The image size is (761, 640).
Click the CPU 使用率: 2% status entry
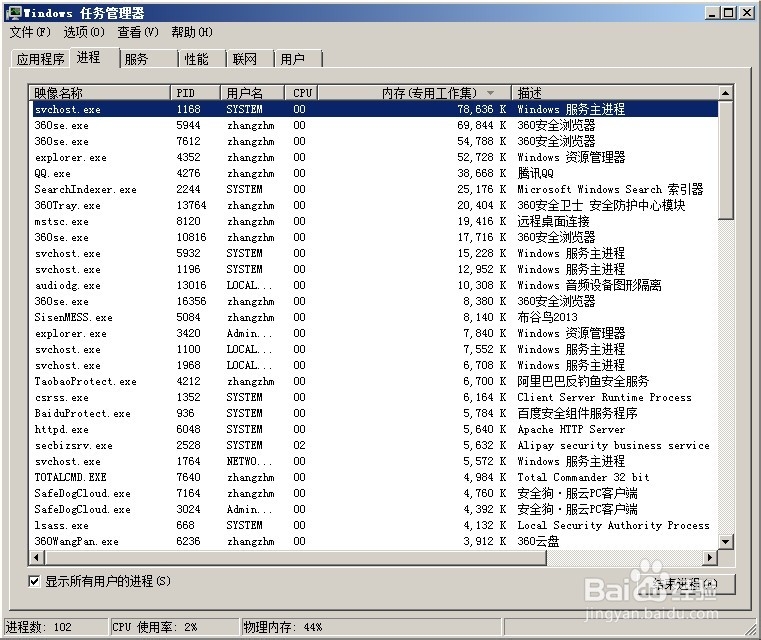175,627
